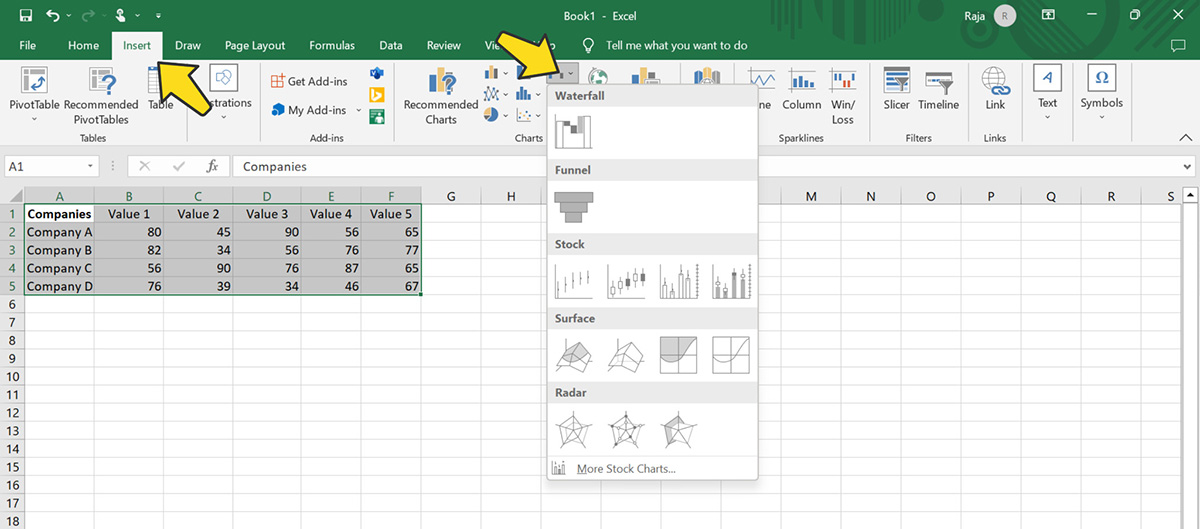Click the Timeline filter icon

coord(938,90)
